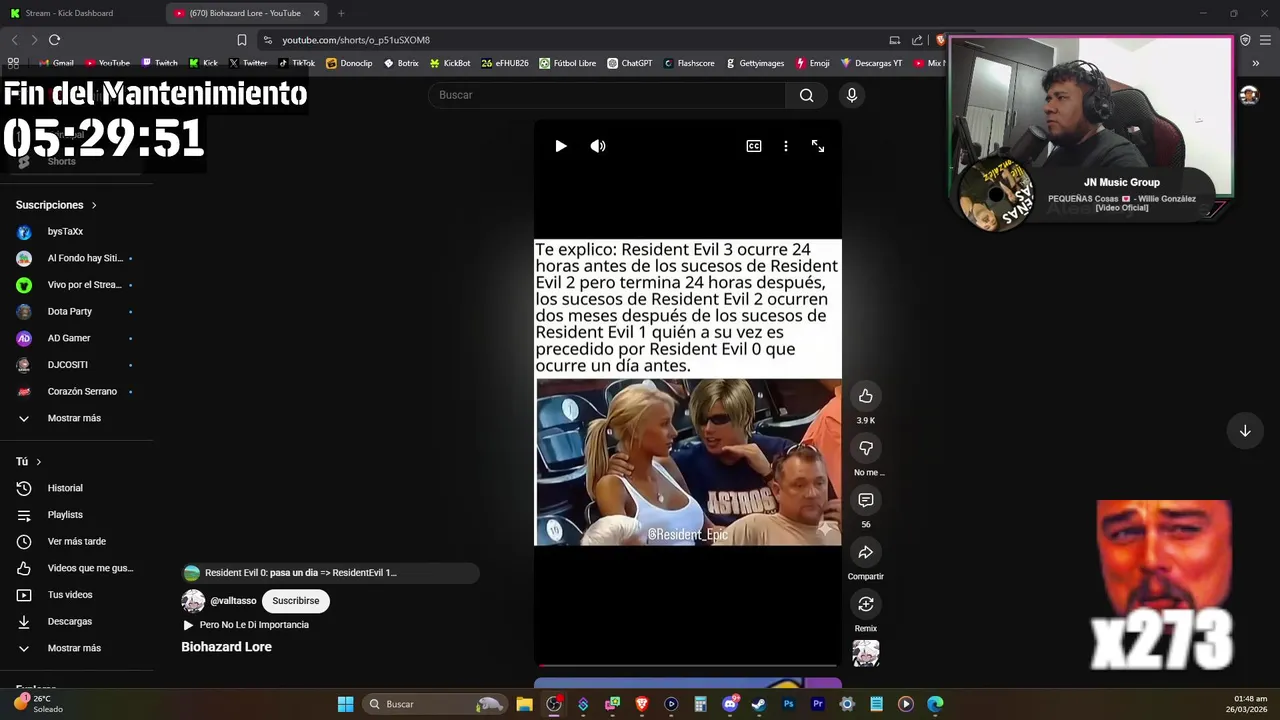The image size is (1280, 720).
Task: Seek using the Short's progress bar
Action: (x=688, y=664)
